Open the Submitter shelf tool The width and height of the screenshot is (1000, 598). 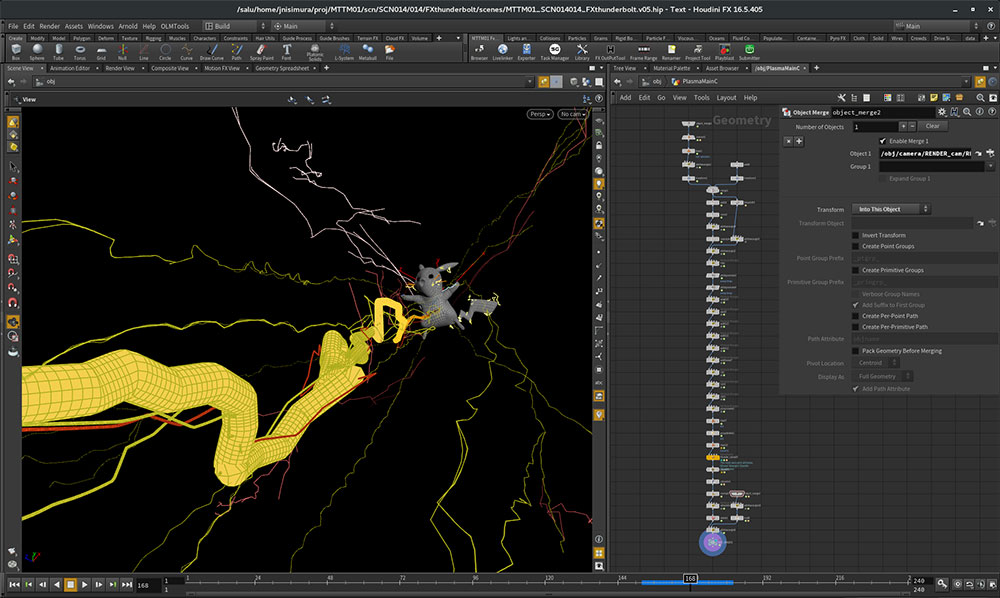749,52
